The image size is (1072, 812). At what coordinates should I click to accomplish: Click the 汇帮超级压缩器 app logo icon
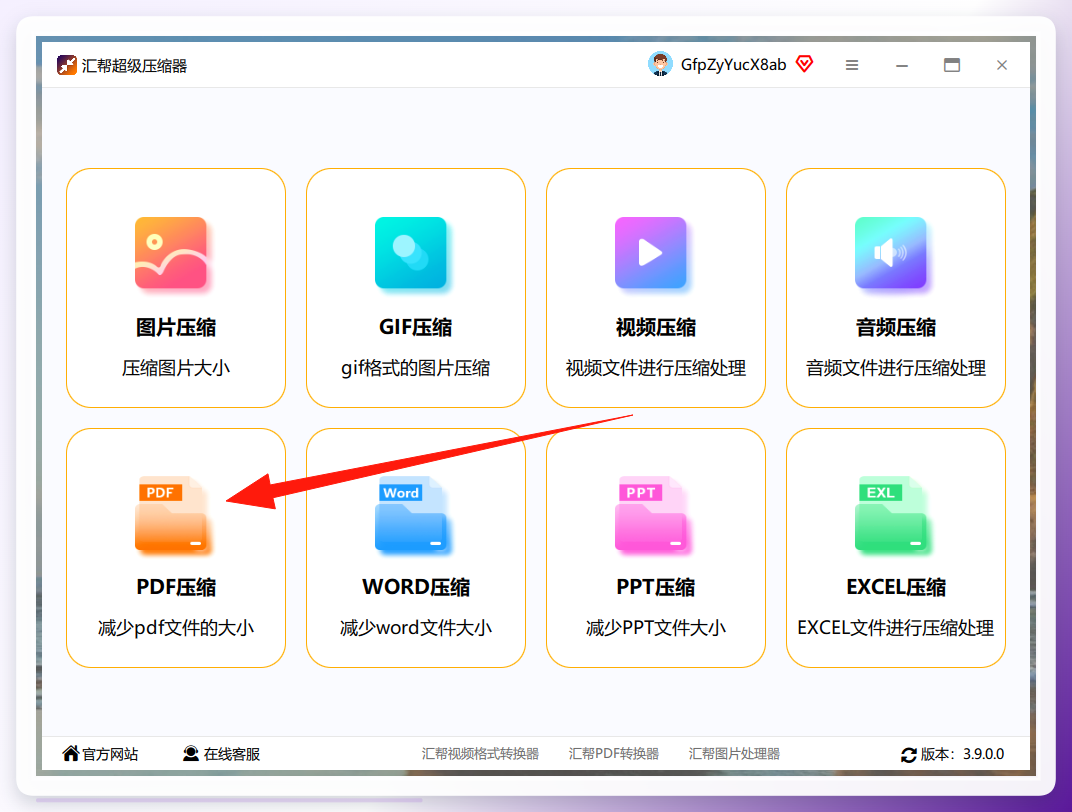66,65
